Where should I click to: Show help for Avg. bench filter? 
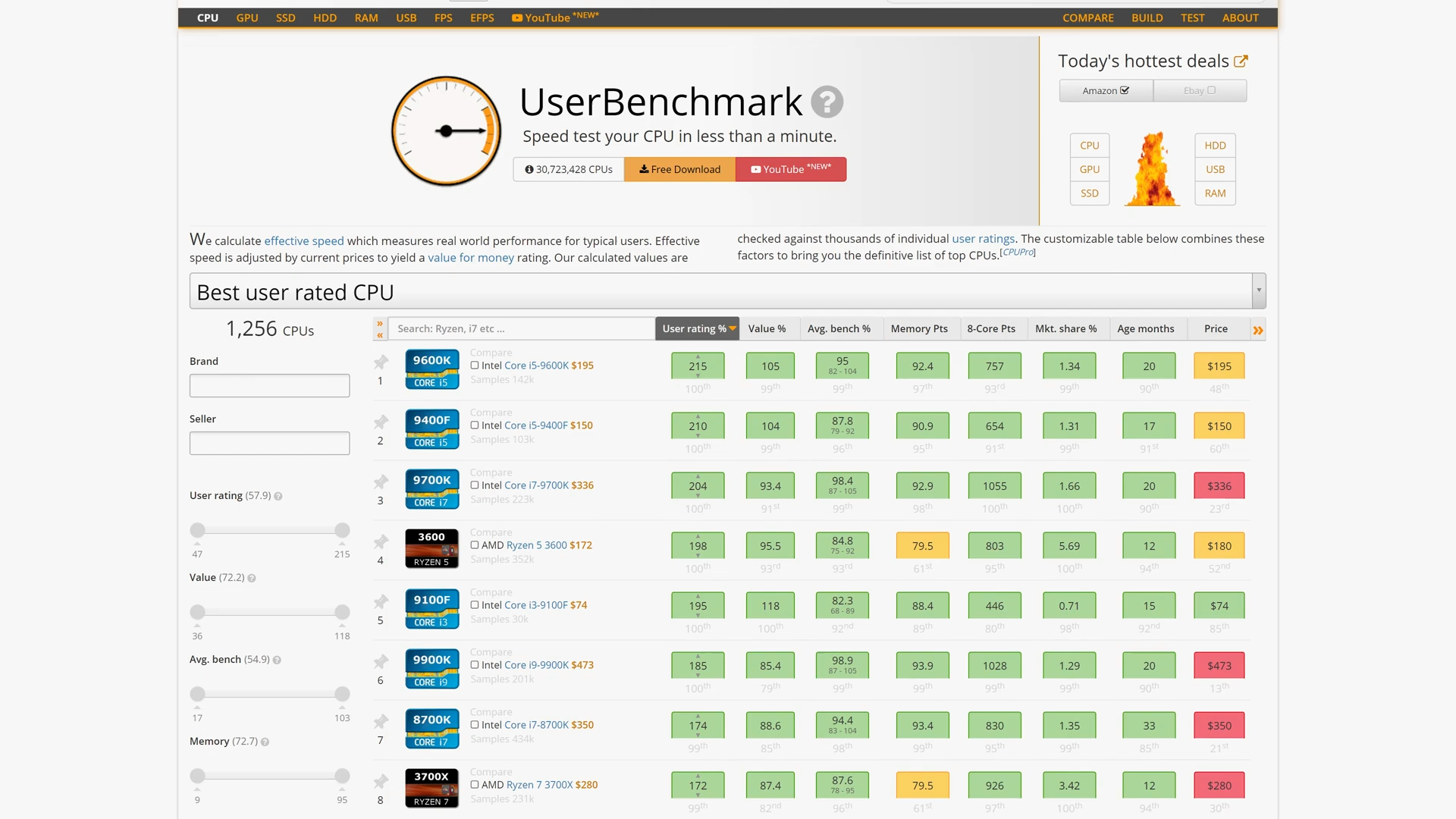[277, 661]
